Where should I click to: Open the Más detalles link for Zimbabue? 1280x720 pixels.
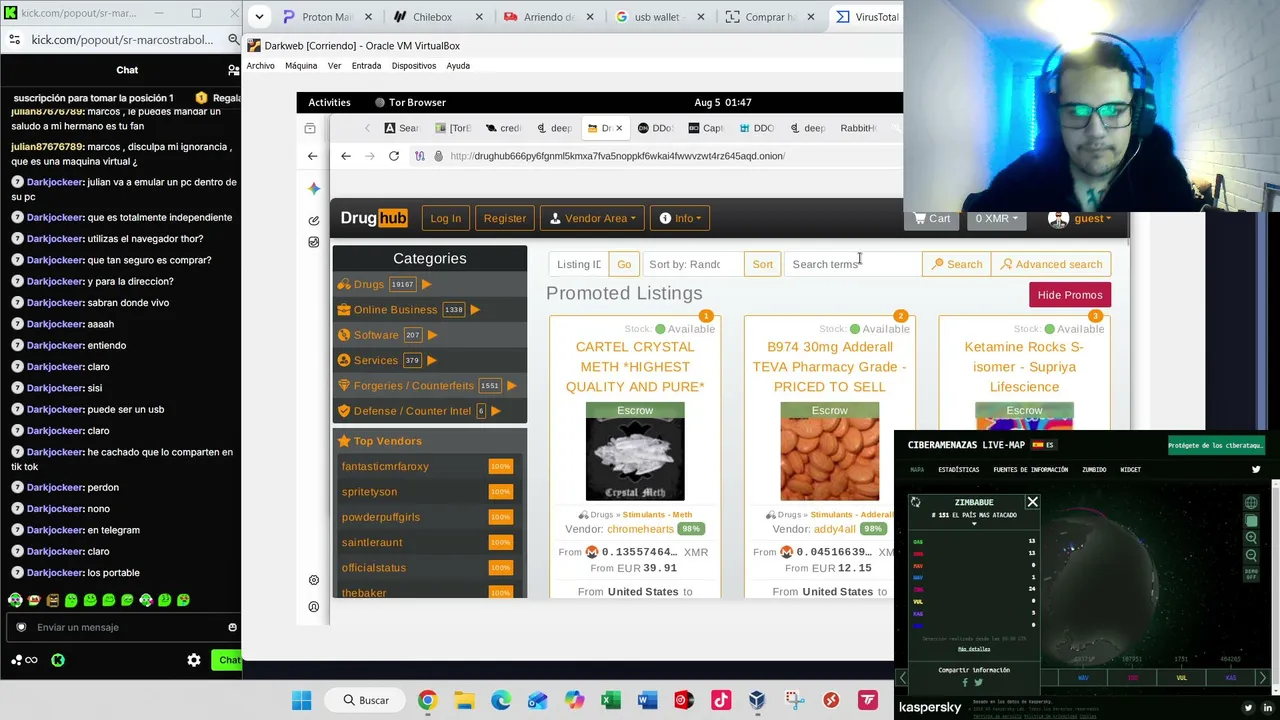[974, 649]
